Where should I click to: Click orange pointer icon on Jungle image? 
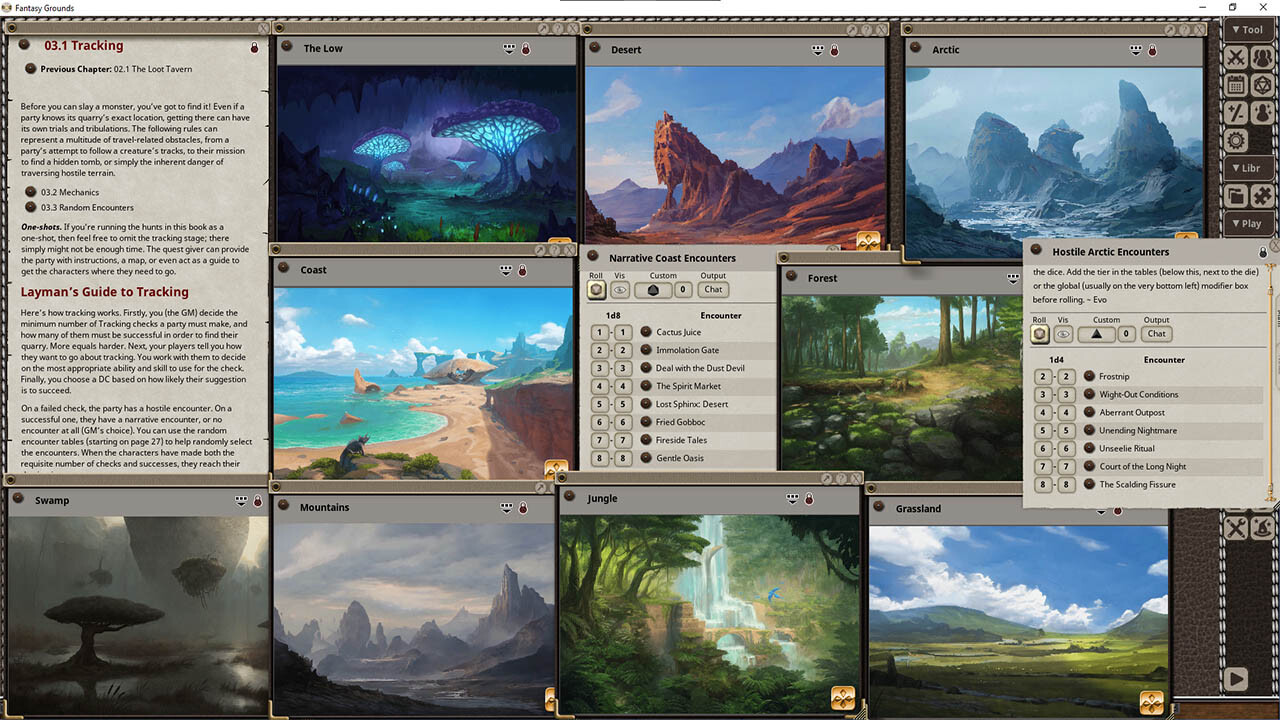842,697
